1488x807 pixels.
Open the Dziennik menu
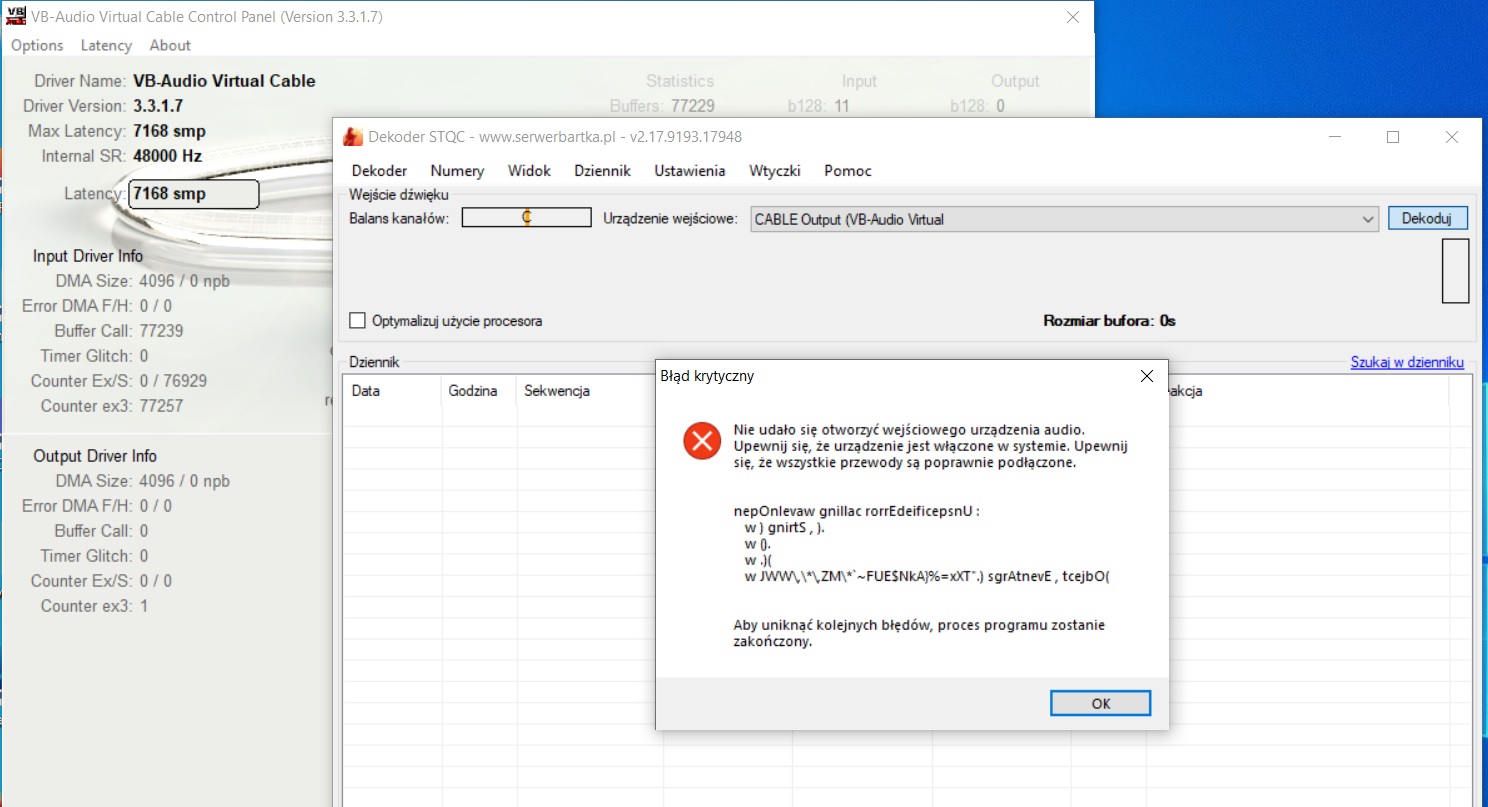pos(602,171)
